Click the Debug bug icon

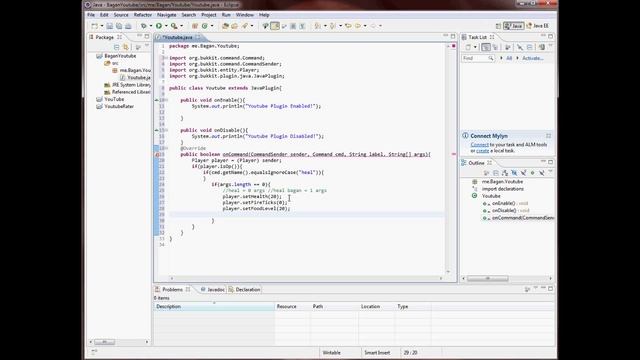pyautogui.click(x=144, y=26)
